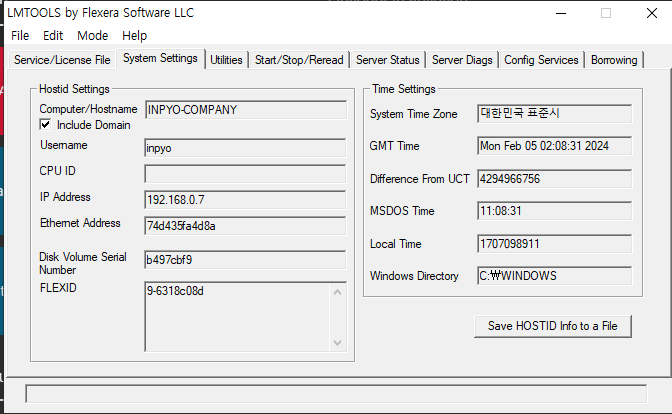
Task: Click Save HOSTID Info to a File
Action: point(553,326)
